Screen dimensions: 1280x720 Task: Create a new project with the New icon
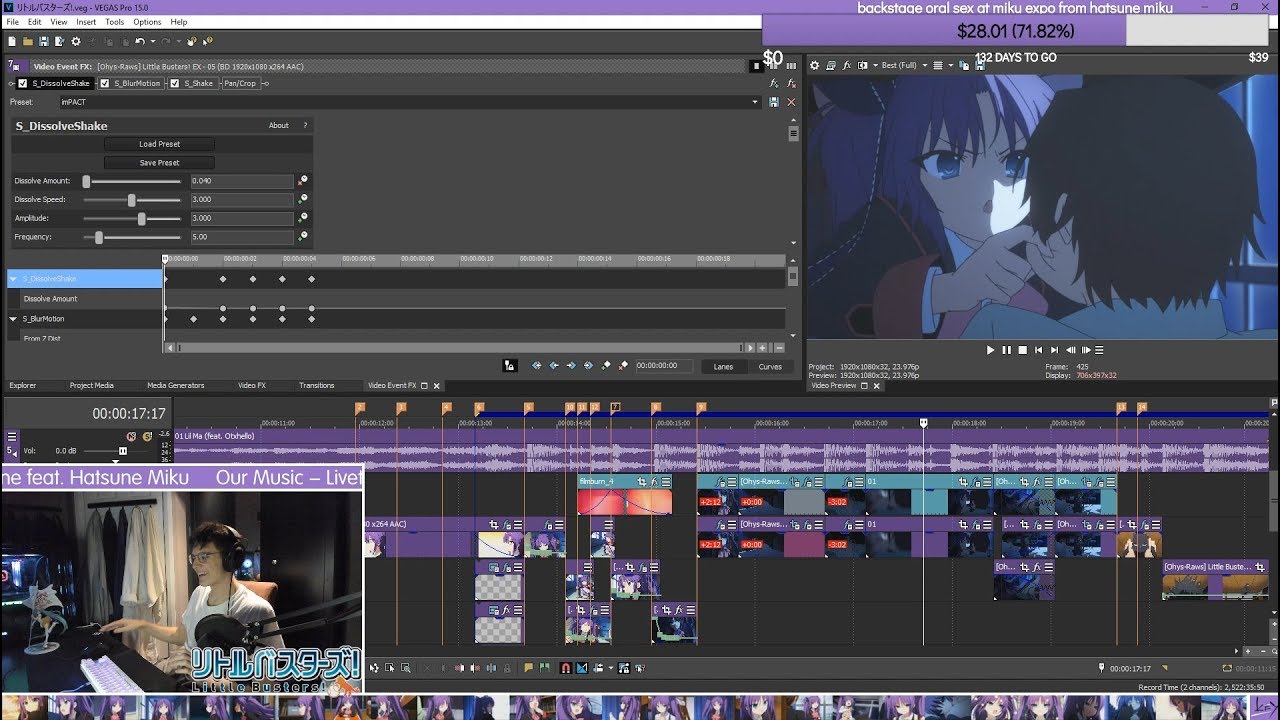tap(12, 41)
